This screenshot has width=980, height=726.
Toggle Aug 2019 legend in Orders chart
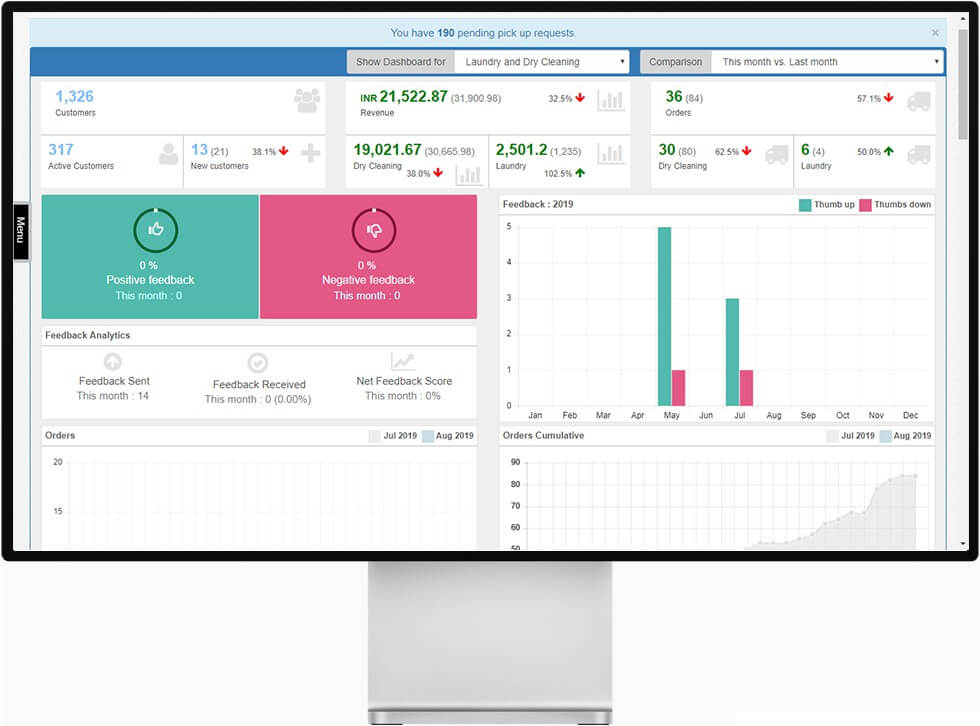coord(428,436)
